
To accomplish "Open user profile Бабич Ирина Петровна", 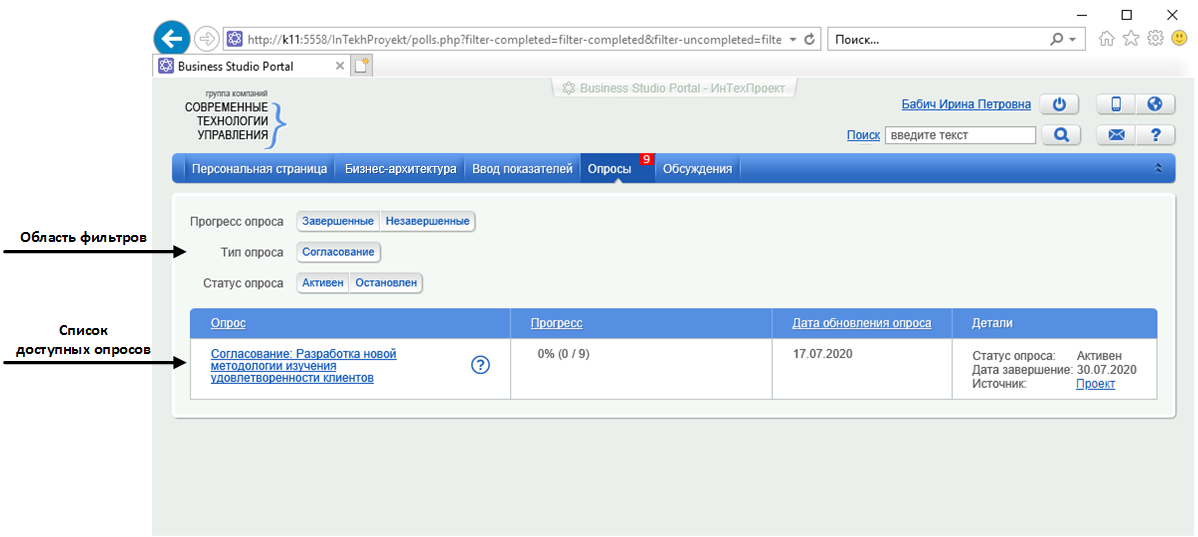I will point(966,104).
